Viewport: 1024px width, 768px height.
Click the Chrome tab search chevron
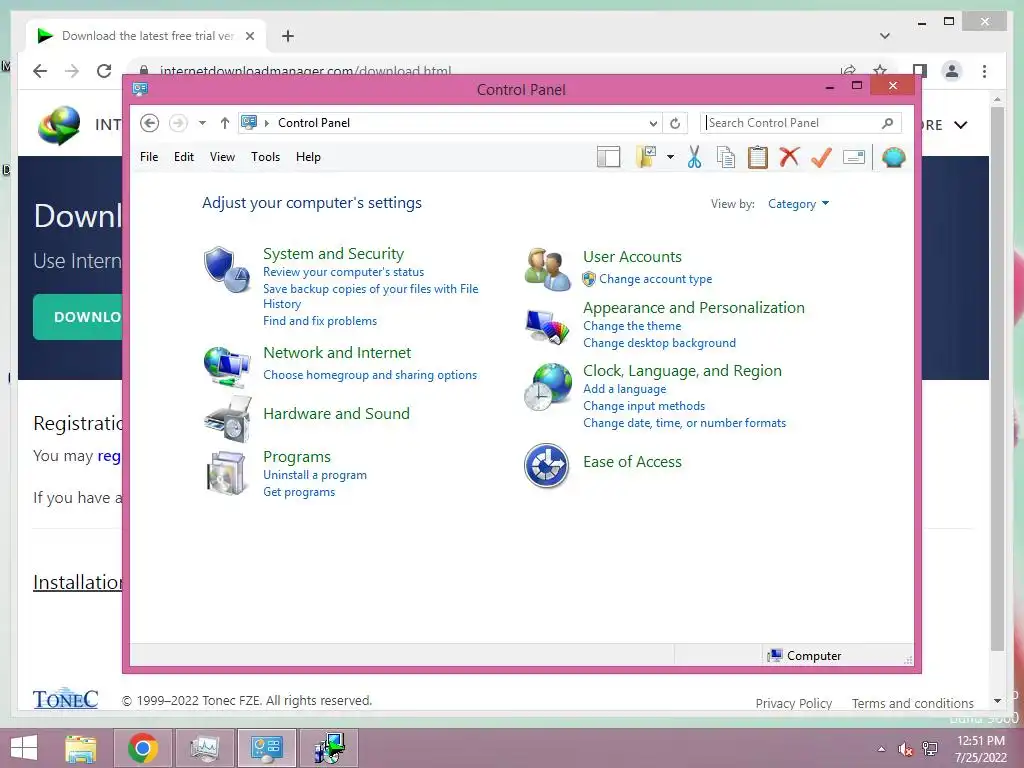[x=884, y=36]
